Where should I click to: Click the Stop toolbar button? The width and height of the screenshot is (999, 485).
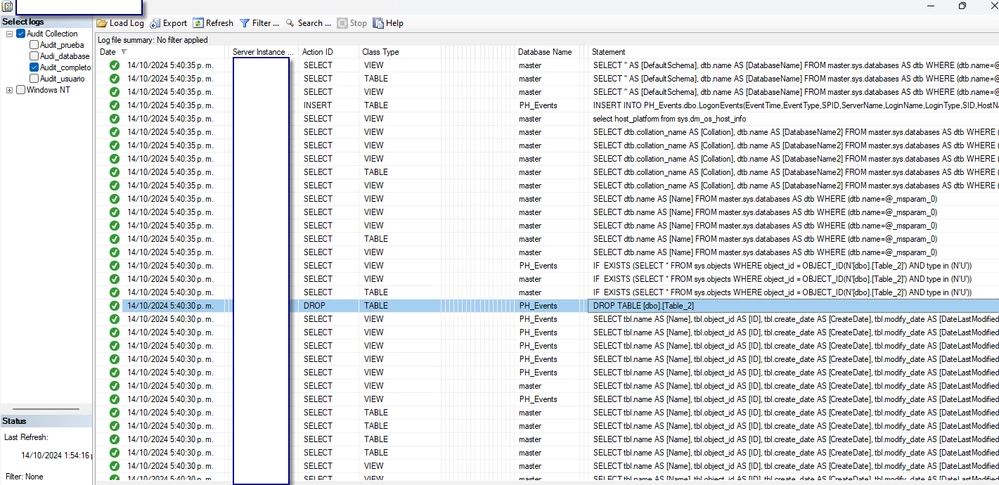352,23
